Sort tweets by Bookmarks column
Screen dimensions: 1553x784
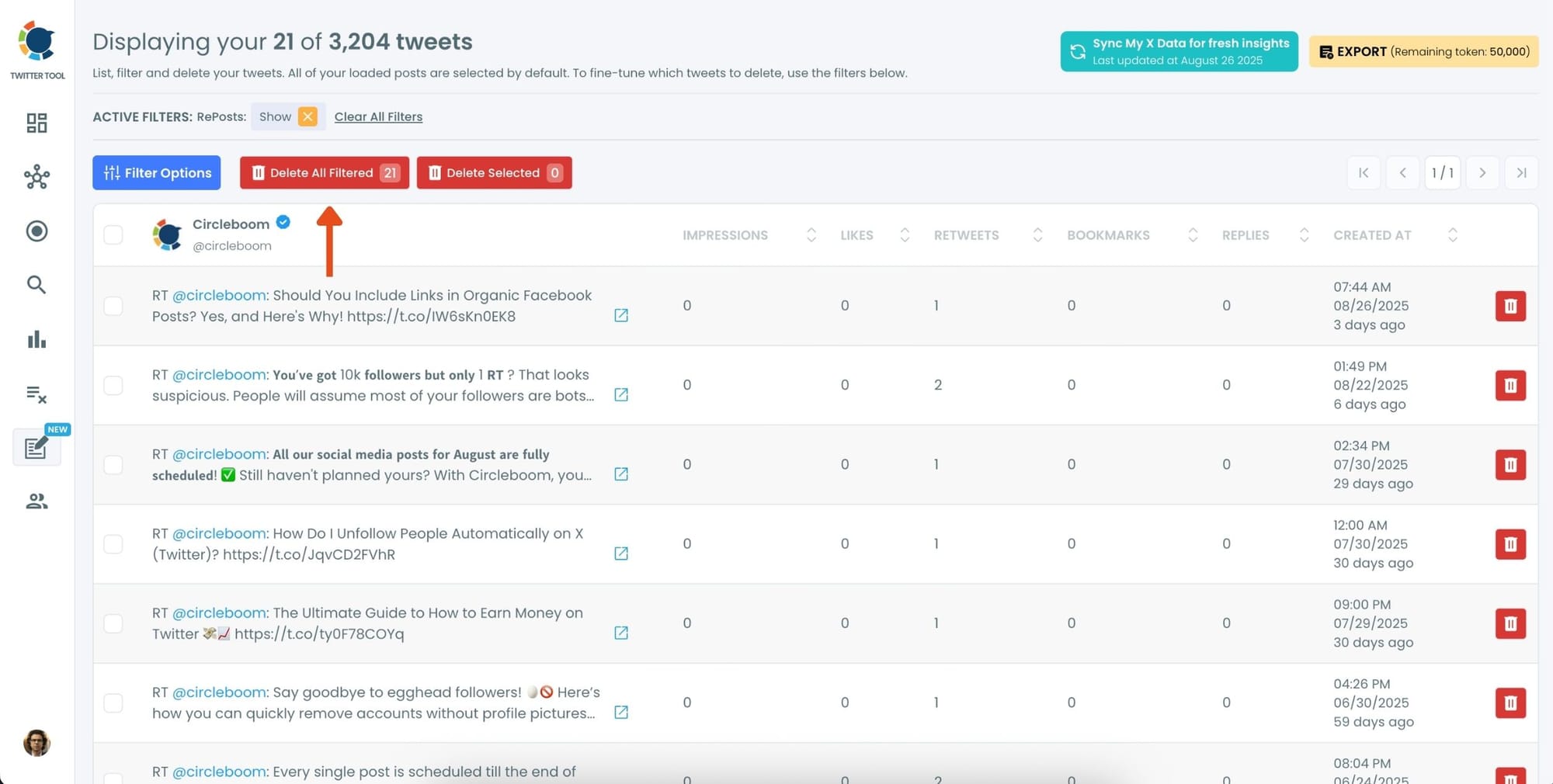point(1193,234)
